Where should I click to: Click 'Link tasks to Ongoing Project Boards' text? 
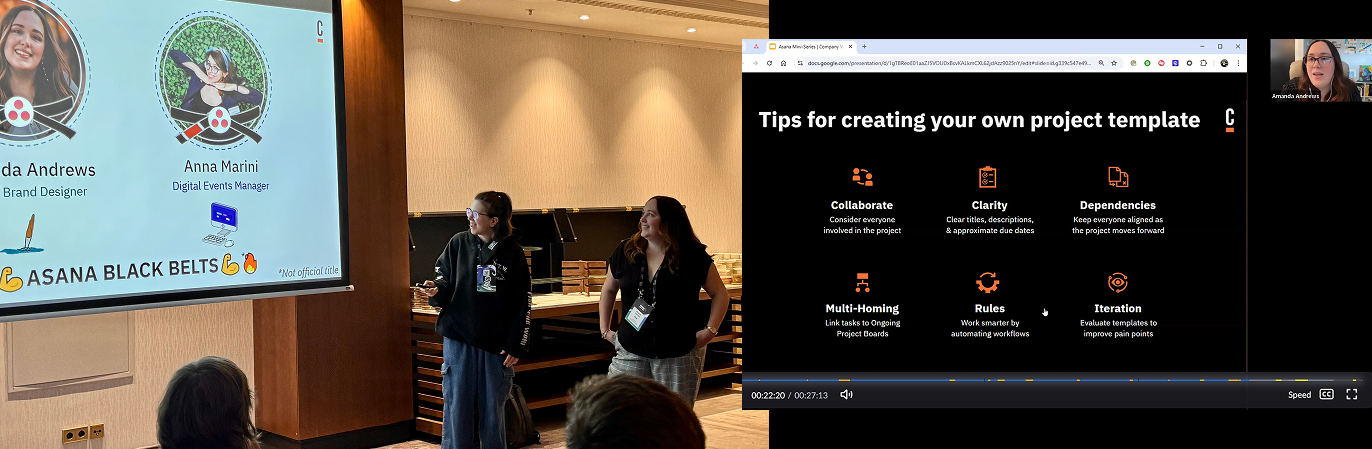click(862, 328)
